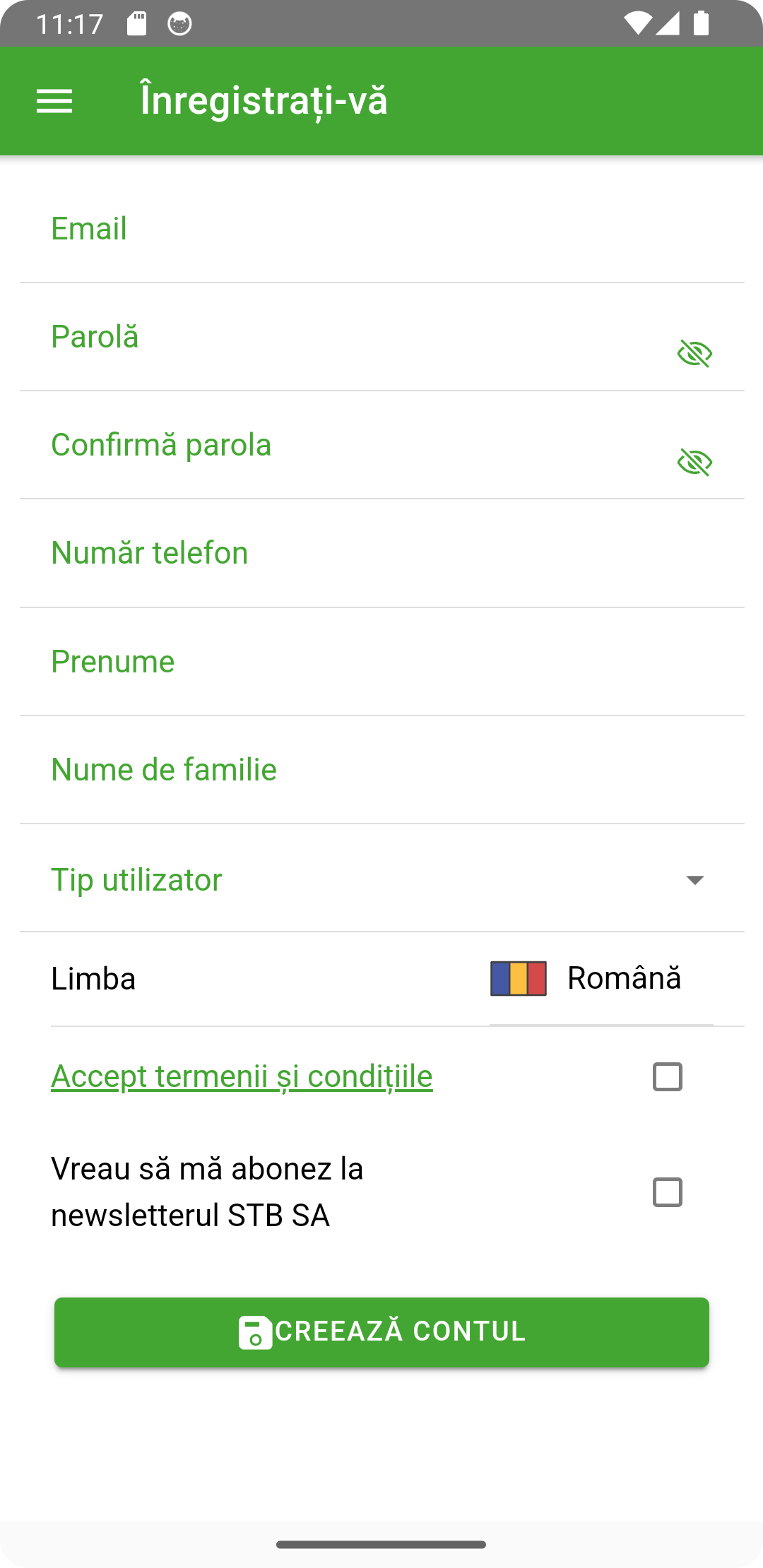Open the Română language selector

click(624, 979)
